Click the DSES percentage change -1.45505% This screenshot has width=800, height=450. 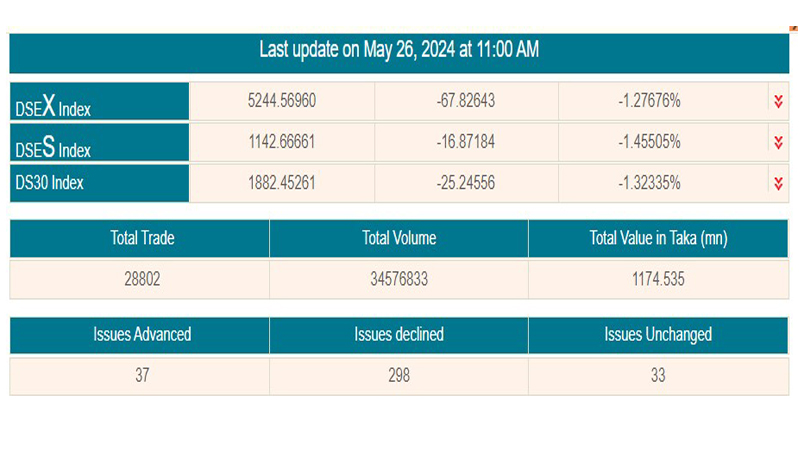click(x=649, y=142)
